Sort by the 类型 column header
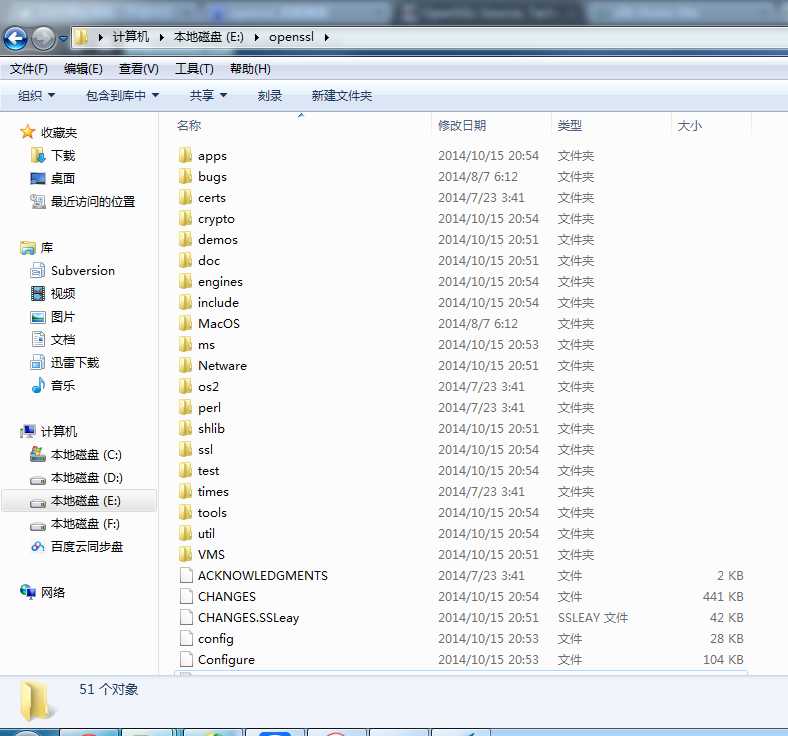788x736 pixels. click(x=570, y=126)
